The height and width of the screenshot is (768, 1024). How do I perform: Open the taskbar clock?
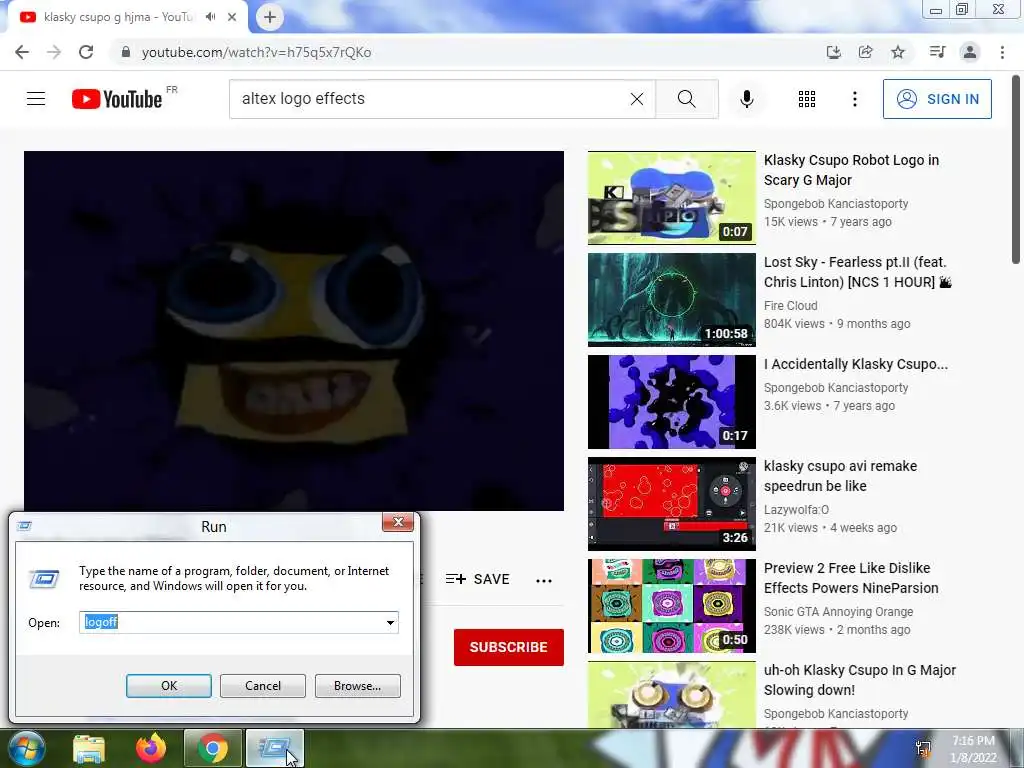pyautogui.click(x=973, y=749)
